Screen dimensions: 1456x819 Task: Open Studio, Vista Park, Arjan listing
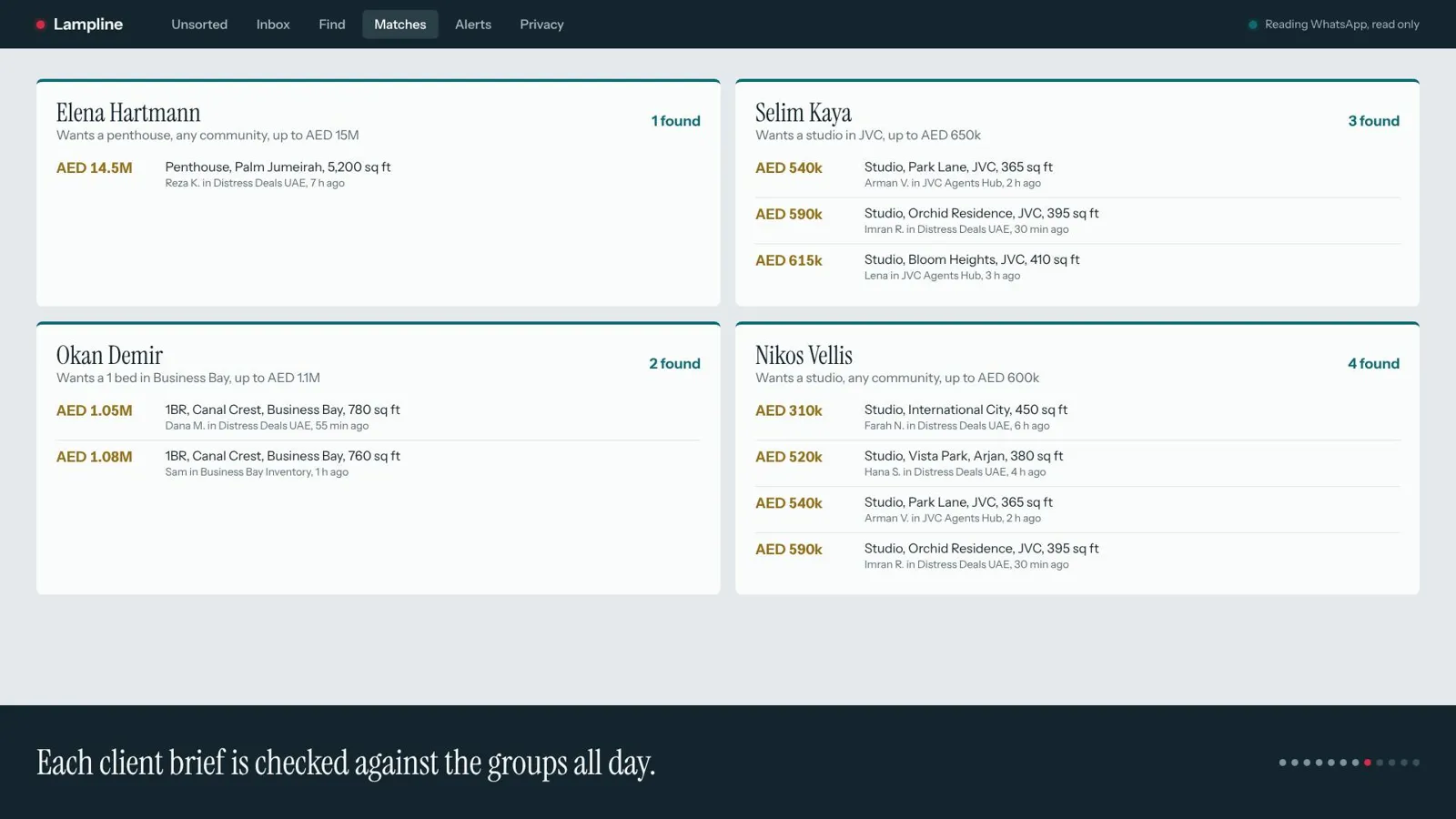pyautogui.click(x=1077, y=464)
